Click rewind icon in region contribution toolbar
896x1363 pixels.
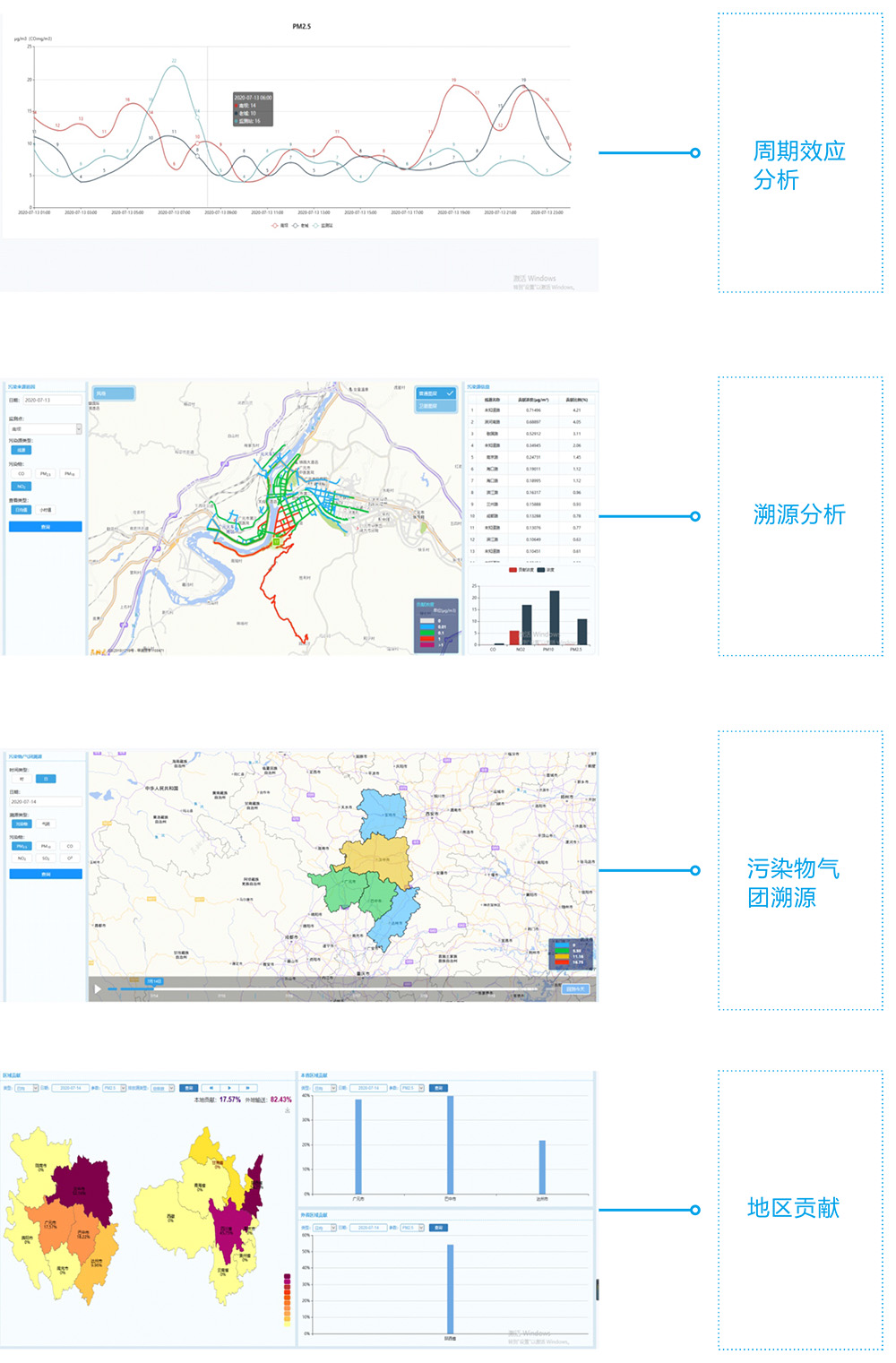211,1088
